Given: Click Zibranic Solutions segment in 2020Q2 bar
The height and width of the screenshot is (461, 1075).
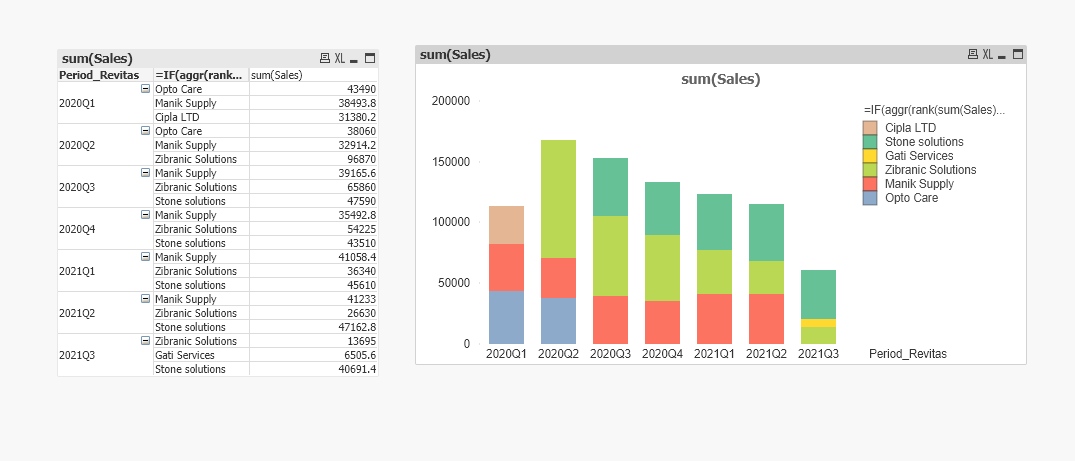Looking at the screenshot, I should click(559, 199).
